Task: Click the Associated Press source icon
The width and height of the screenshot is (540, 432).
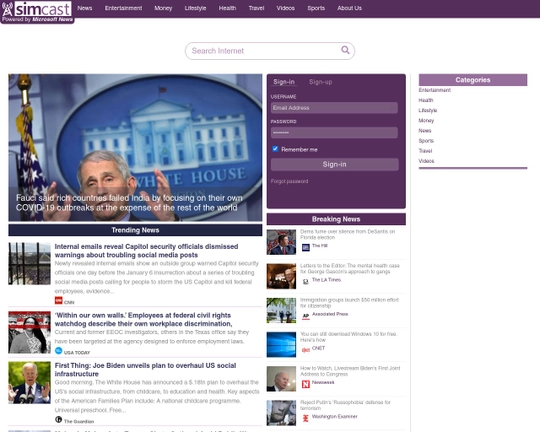Action: [x=305, y=316]
